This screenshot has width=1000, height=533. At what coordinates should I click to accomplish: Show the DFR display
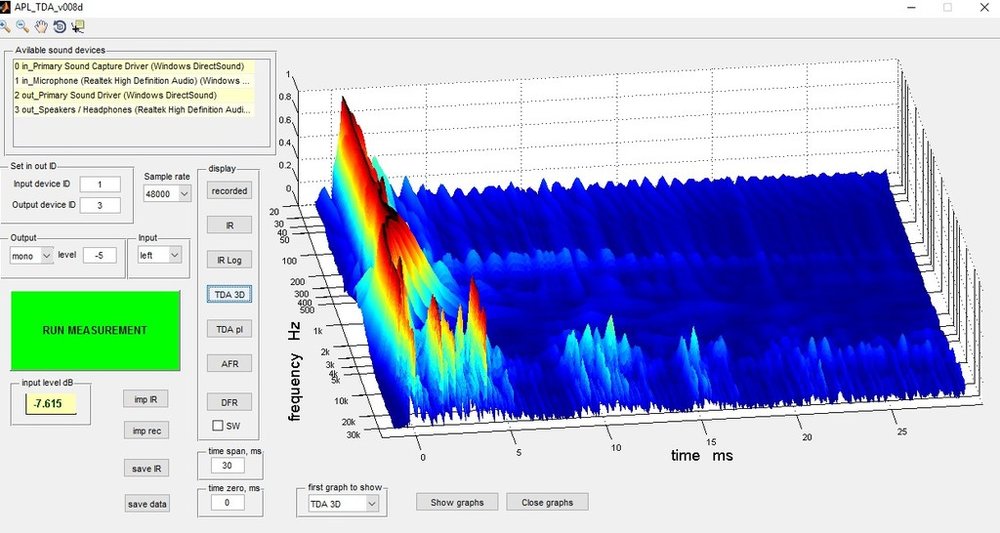[x=230, y=402]
